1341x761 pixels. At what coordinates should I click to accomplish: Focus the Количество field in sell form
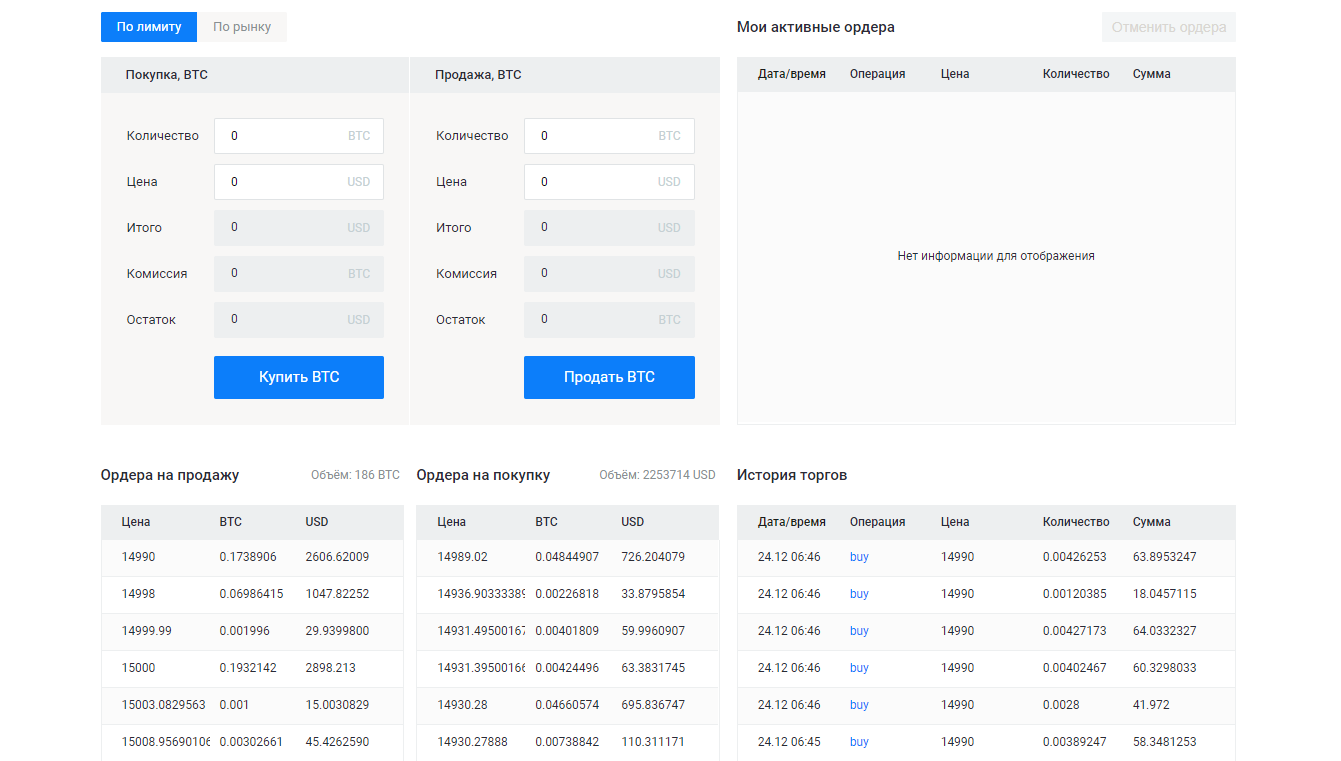click(x=609, y=136)
